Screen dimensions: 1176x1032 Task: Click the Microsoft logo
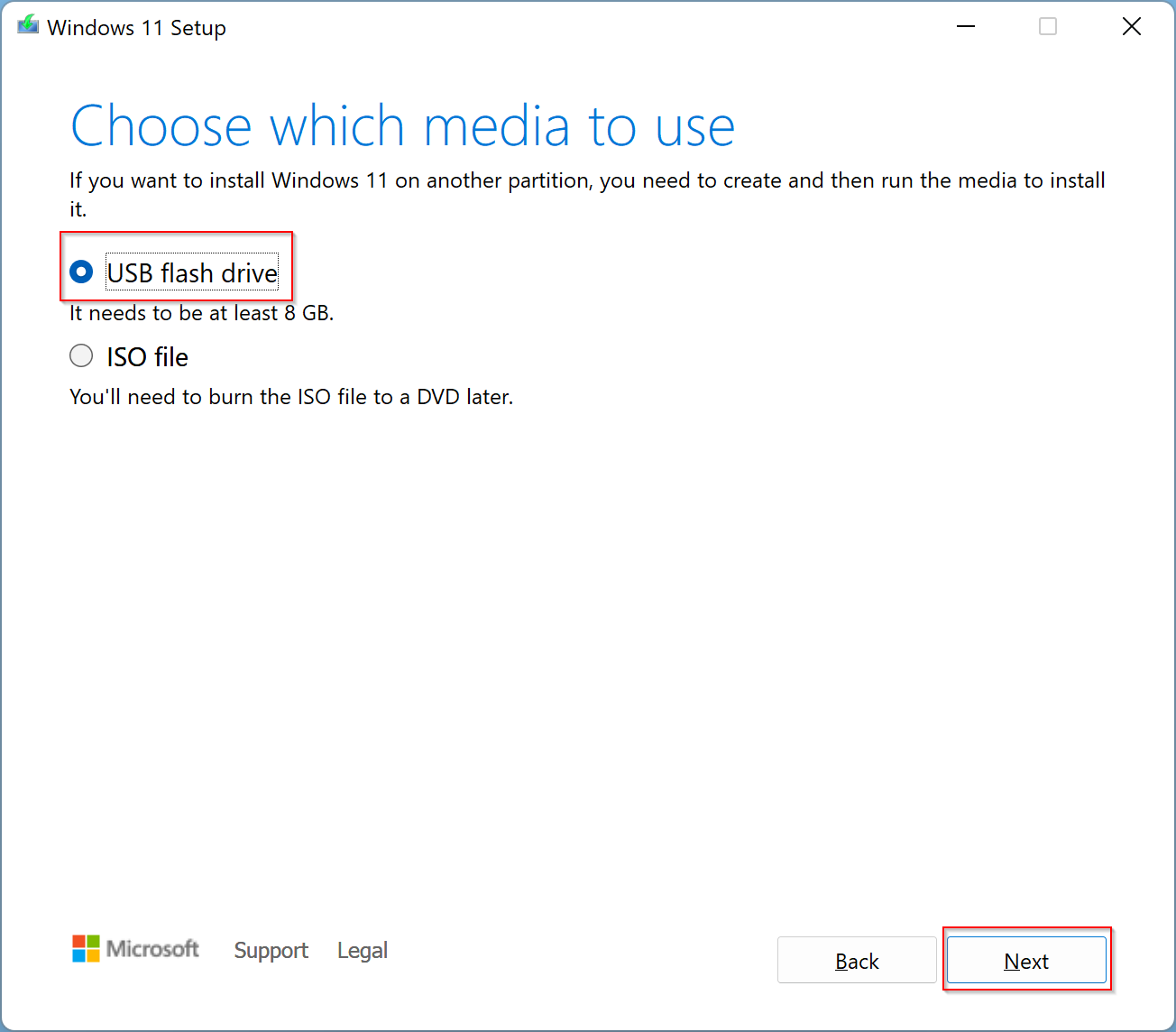tap(135, 948)
